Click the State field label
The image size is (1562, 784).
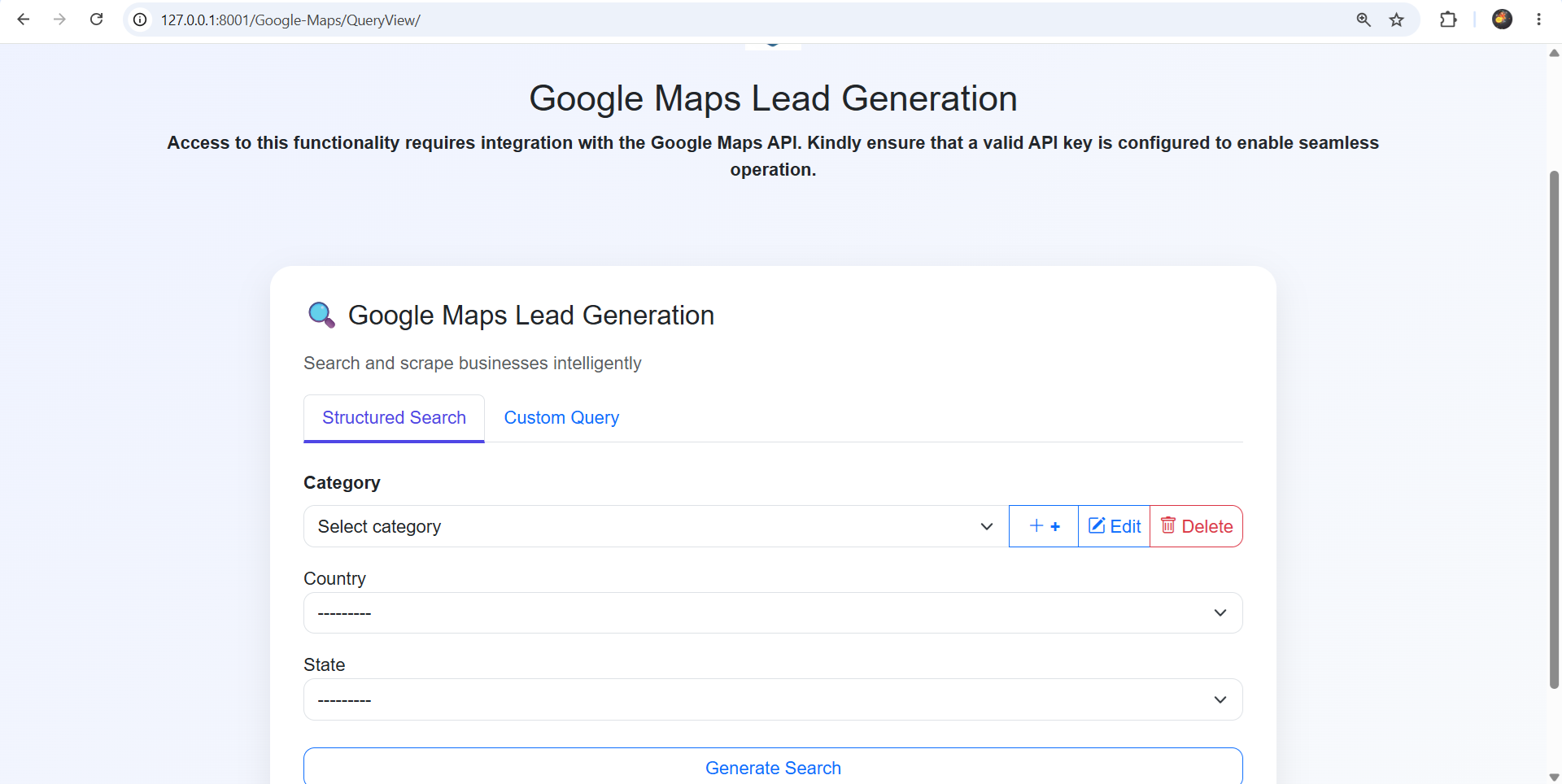tap(324, 665)
